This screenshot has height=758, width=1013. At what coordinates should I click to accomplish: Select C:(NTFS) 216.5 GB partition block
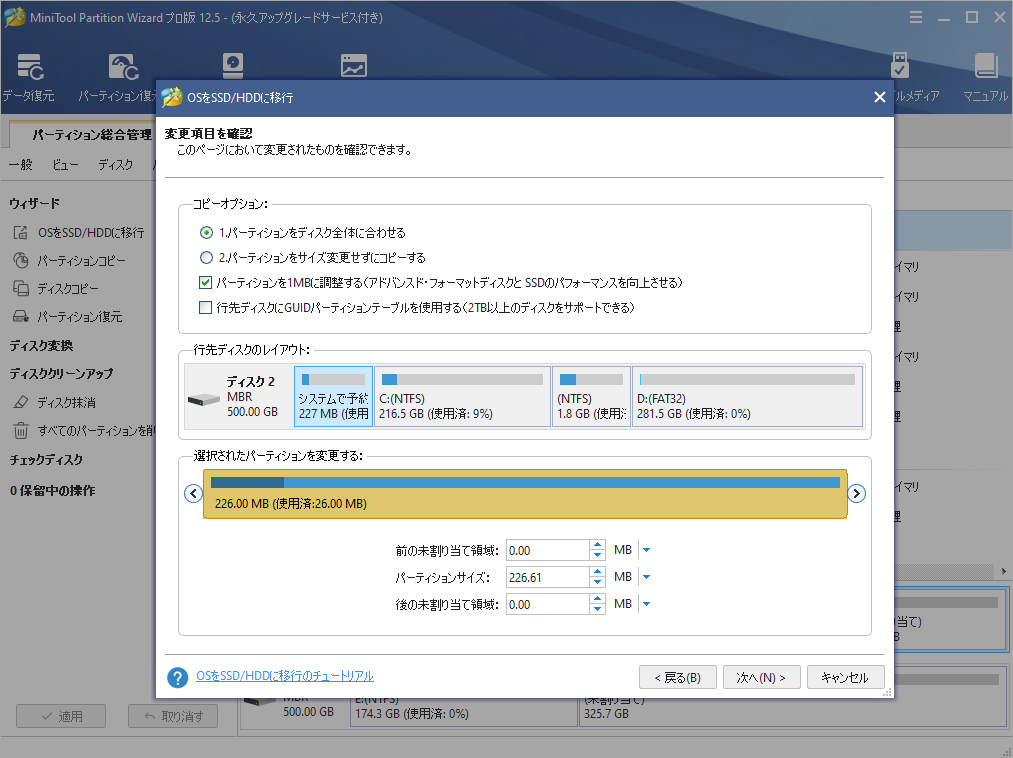[x=463, y=397]
